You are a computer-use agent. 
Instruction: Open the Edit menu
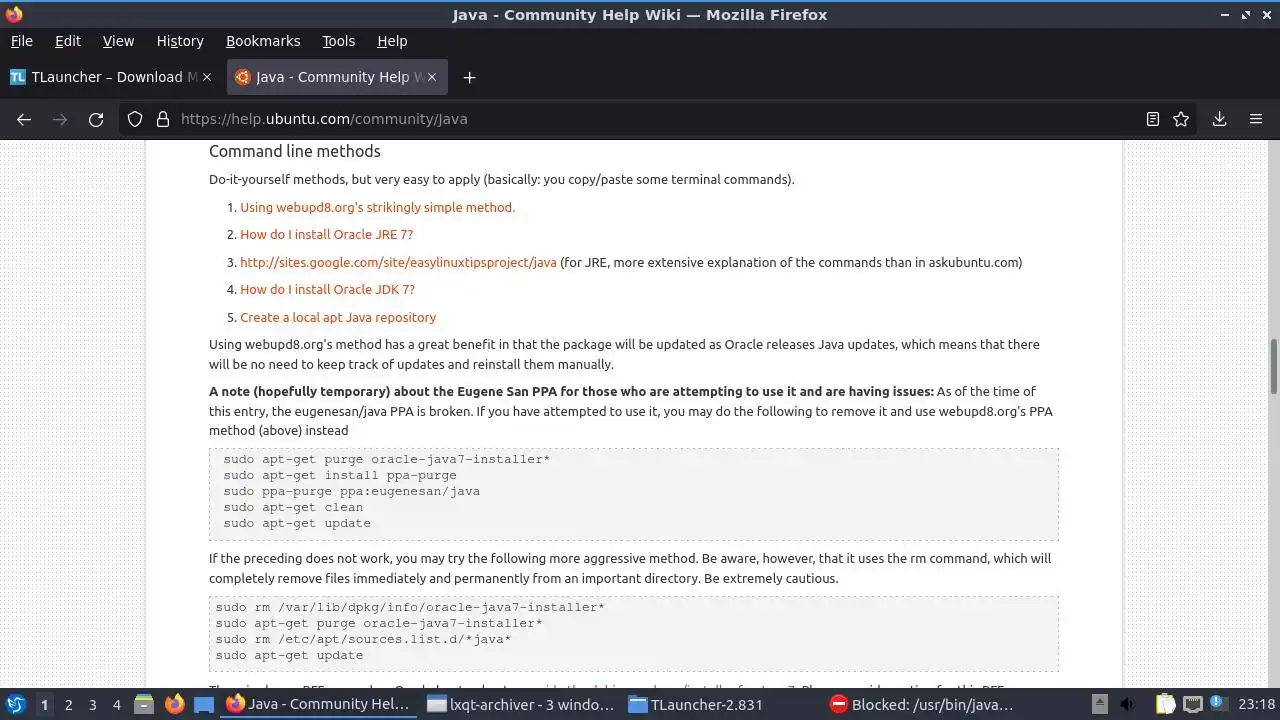(68, 41)
